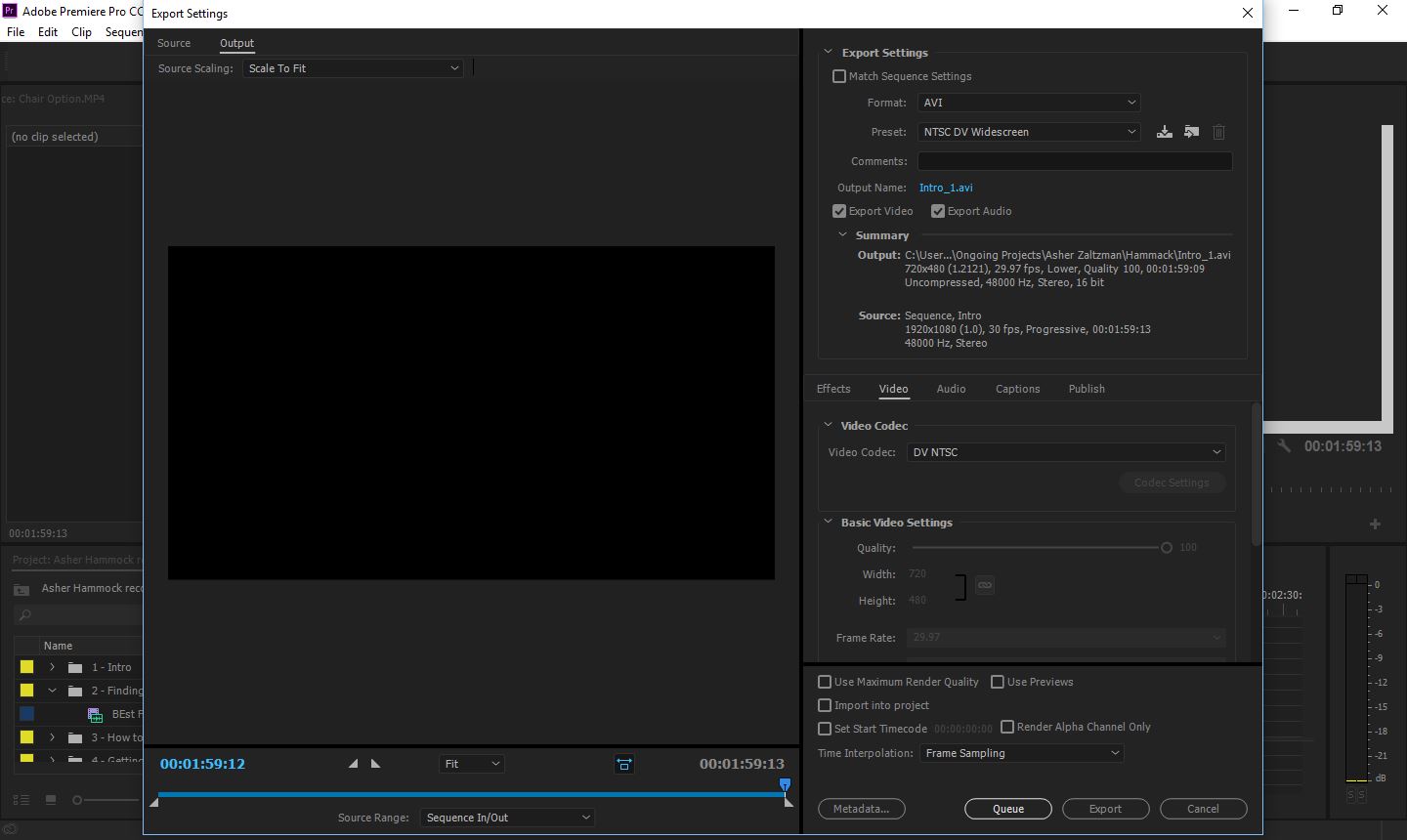Click the '2 - Finding' bin folder icon

(75, 691)
